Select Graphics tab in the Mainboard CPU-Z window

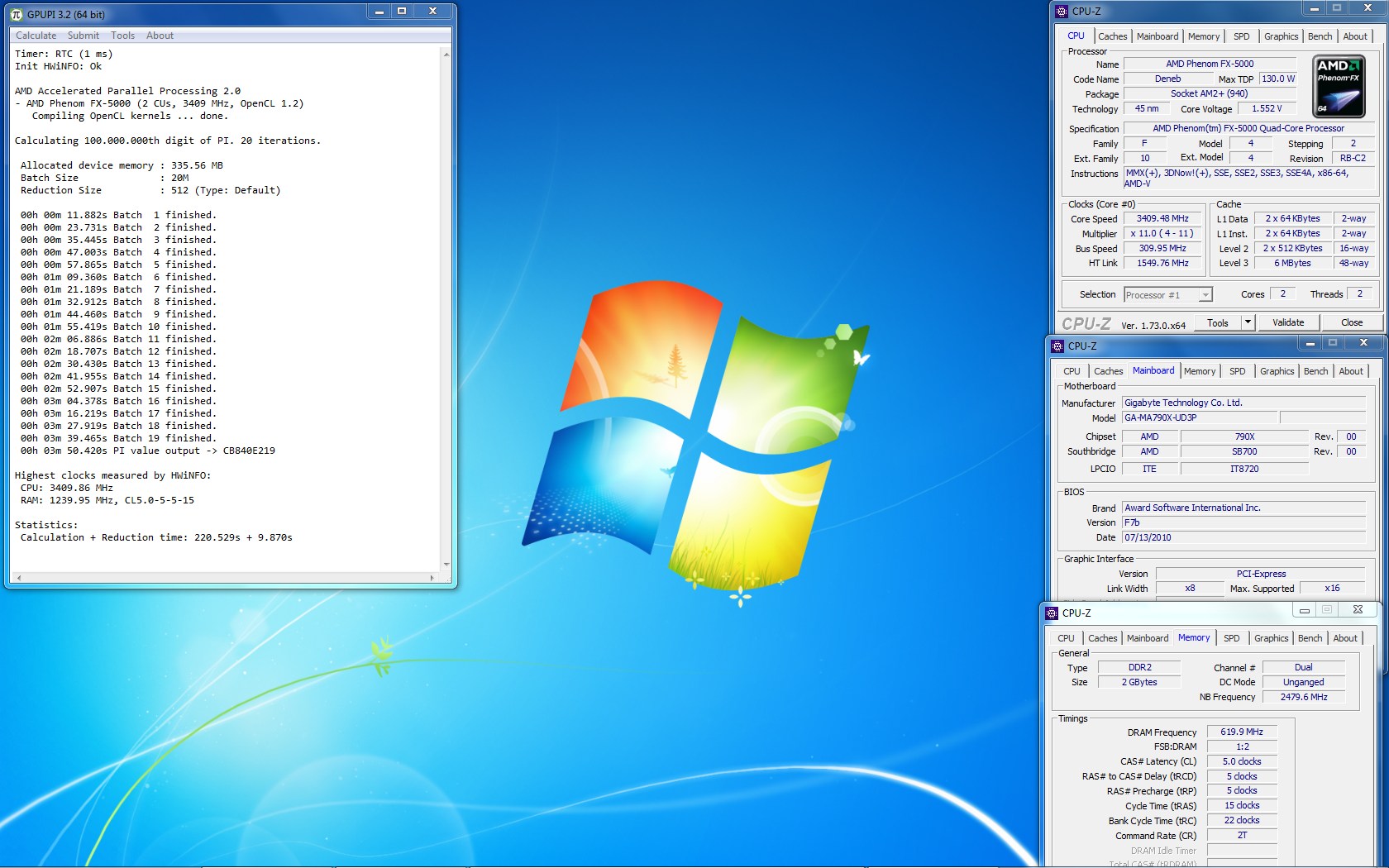click(x=1277, y=371)
